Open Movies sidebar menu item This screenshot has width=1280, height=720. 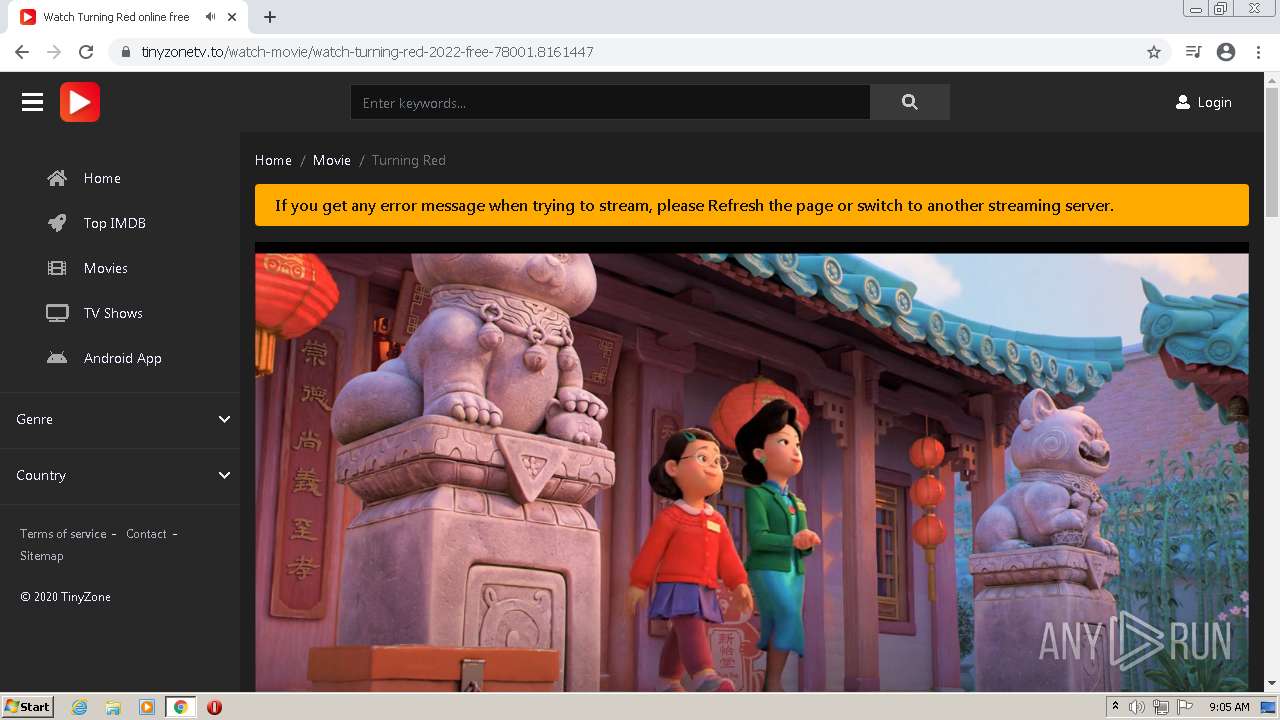click(106, 268)
